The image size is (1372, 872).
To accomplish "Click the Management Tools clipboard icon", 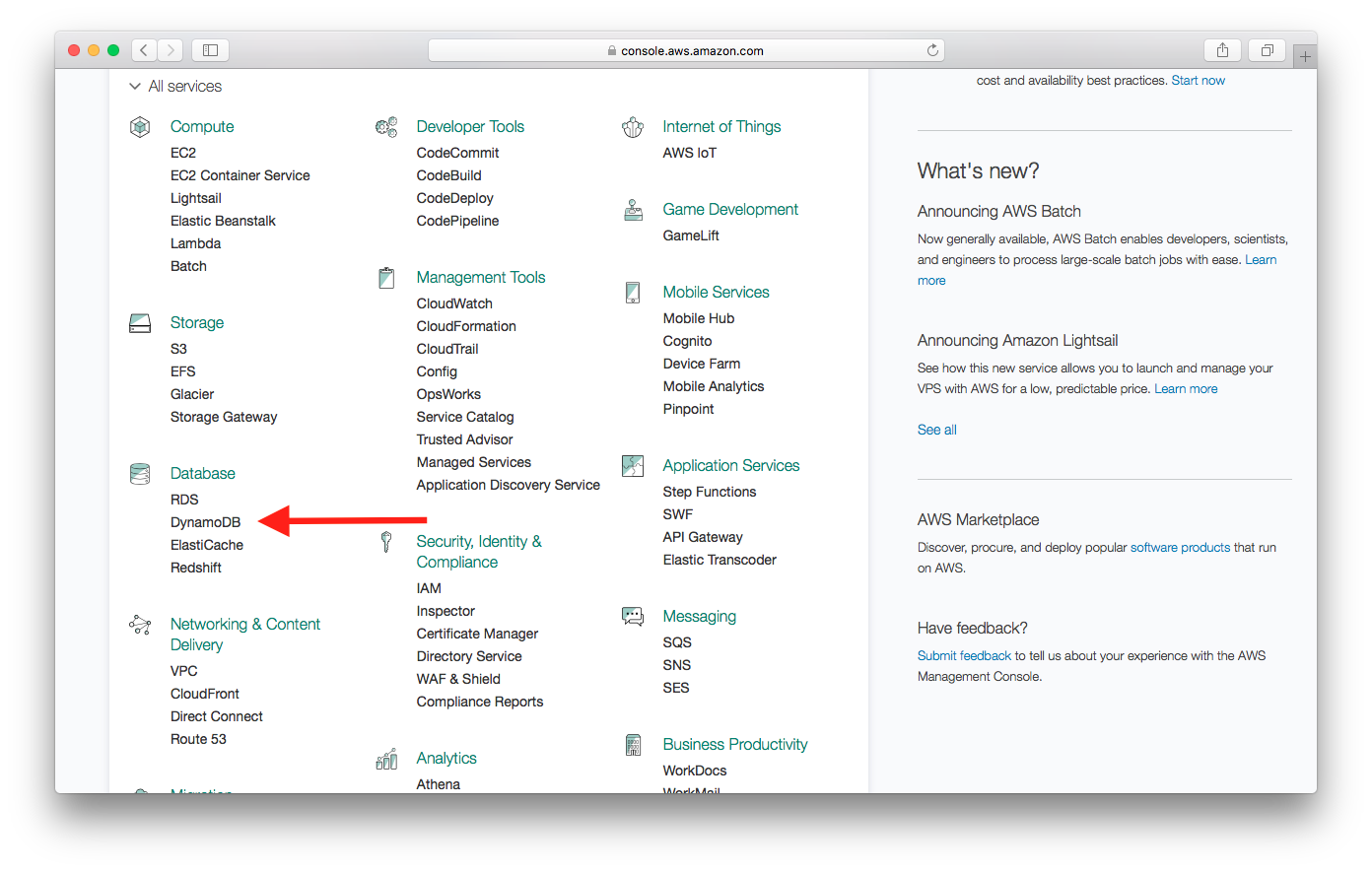I will [x=386, y=278].
